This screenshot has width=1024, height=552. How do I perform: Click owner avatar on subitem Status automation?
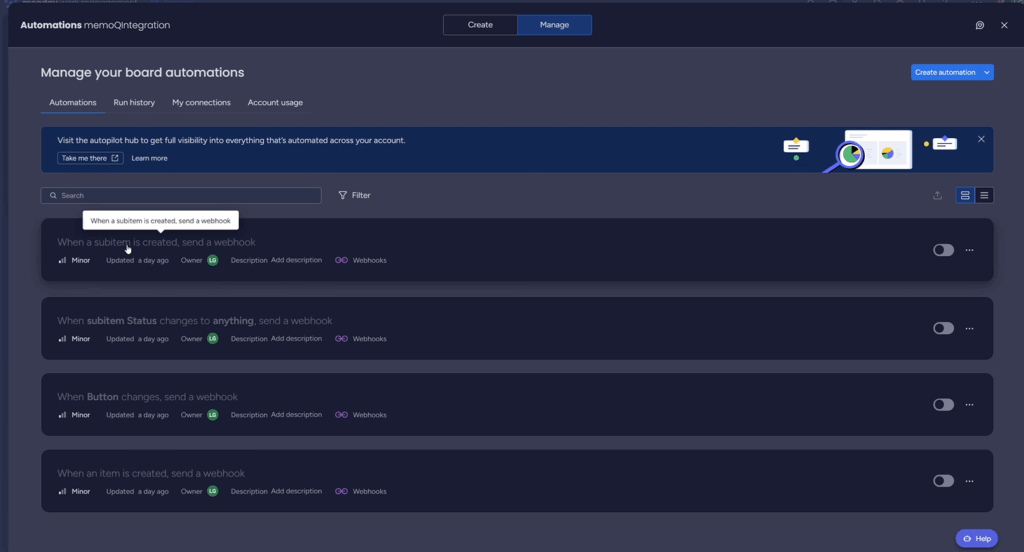(212, 339)
